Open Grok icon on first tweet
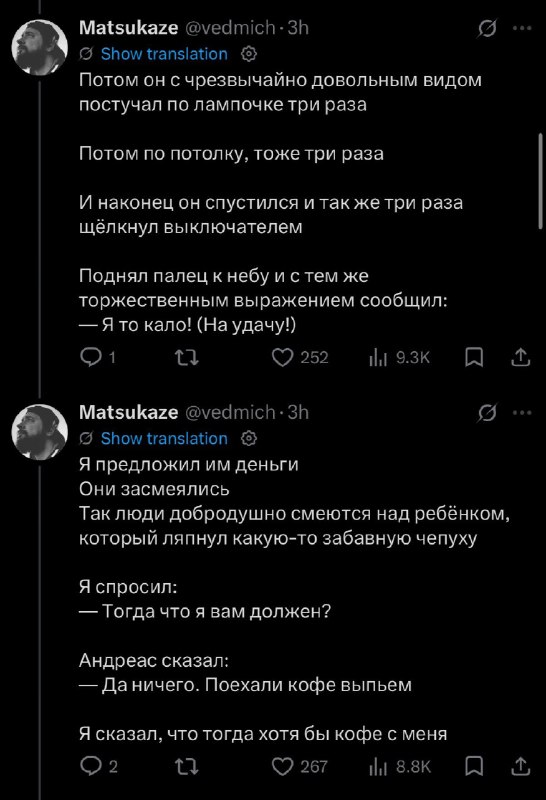The image size is (546, 800). click(487, 29)
